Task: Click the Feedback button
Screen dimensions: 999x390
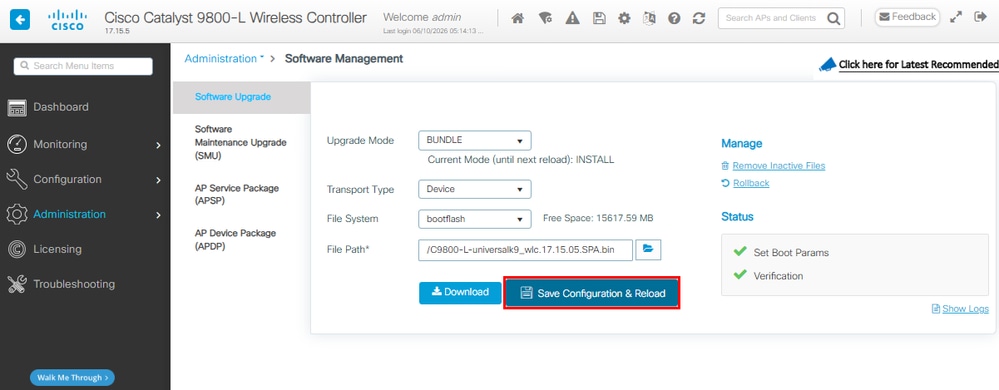Action: (907, 17)
